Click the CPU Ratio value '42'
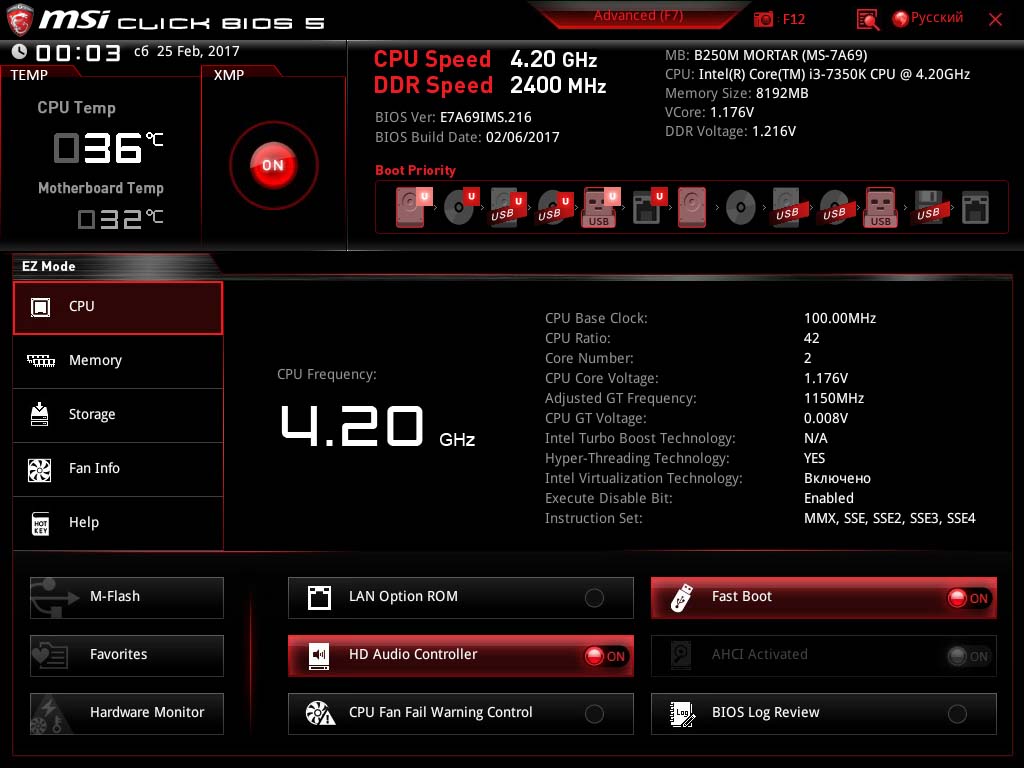The width and height of the screenshot is (1024, 768). [x=812, y=338]
